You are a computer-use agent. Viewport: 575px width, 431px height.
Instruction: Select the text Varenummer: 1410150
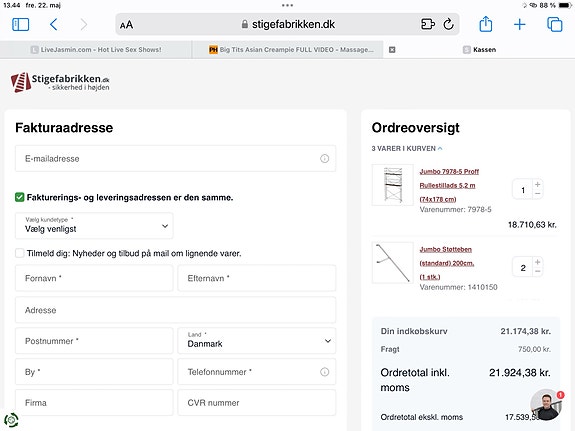[458, 287]
